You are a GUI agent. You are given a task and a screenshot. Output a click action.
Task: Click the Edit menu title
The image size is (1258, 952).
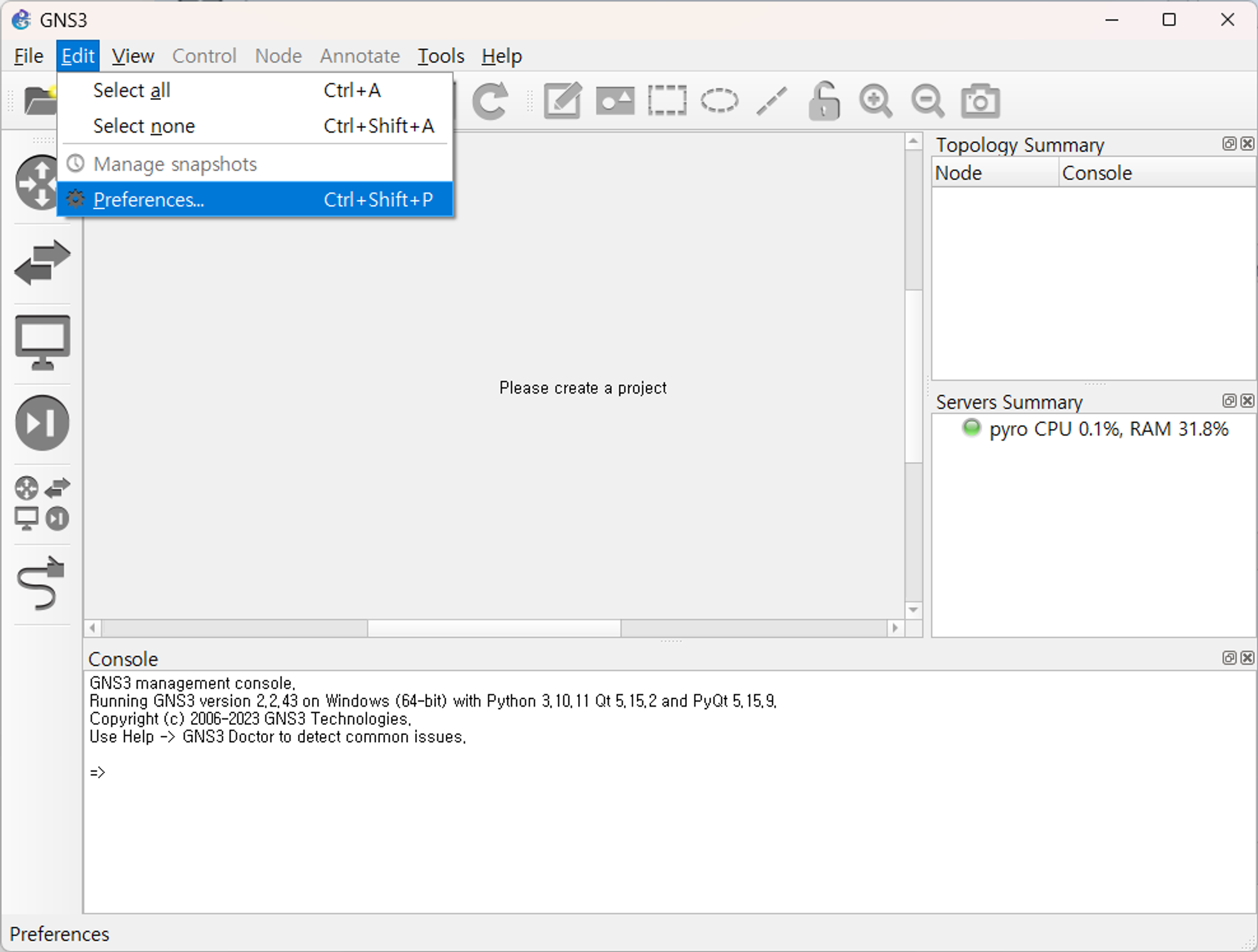pyautogui.click(x=78, y=56)
